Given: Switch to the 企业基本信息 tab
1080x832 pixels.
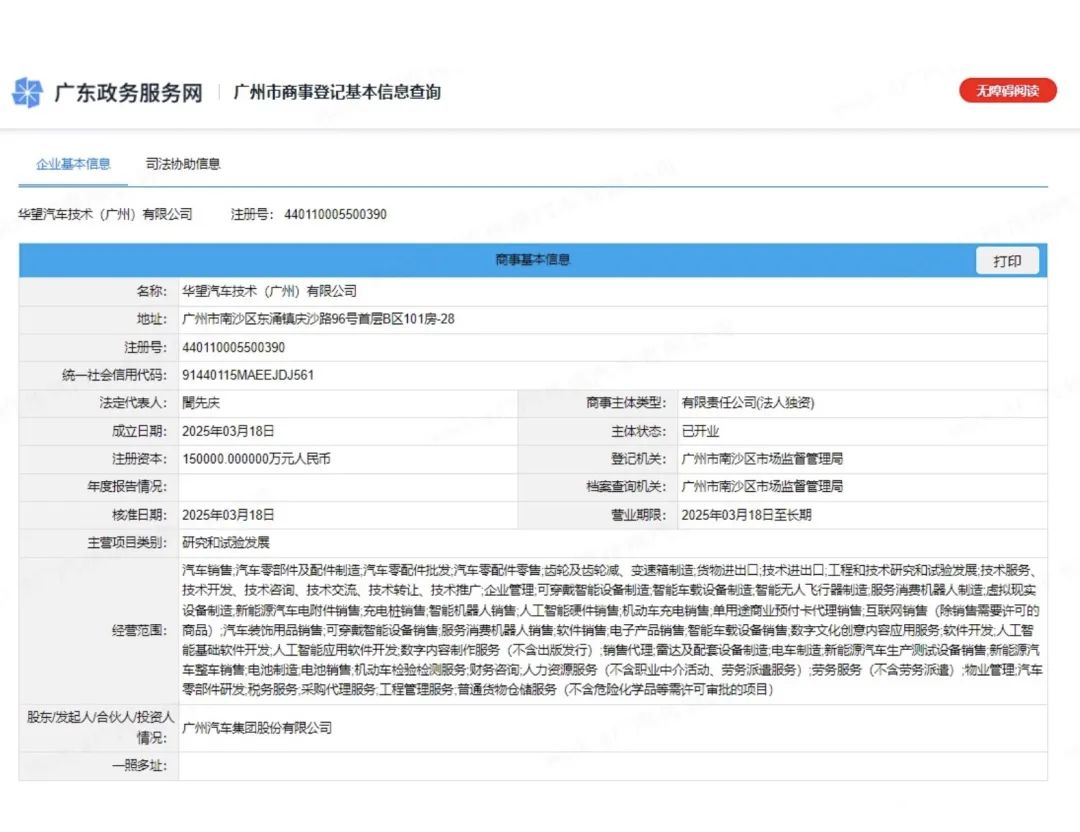Looking at the screenshot, I should click(x=73, y=164).
